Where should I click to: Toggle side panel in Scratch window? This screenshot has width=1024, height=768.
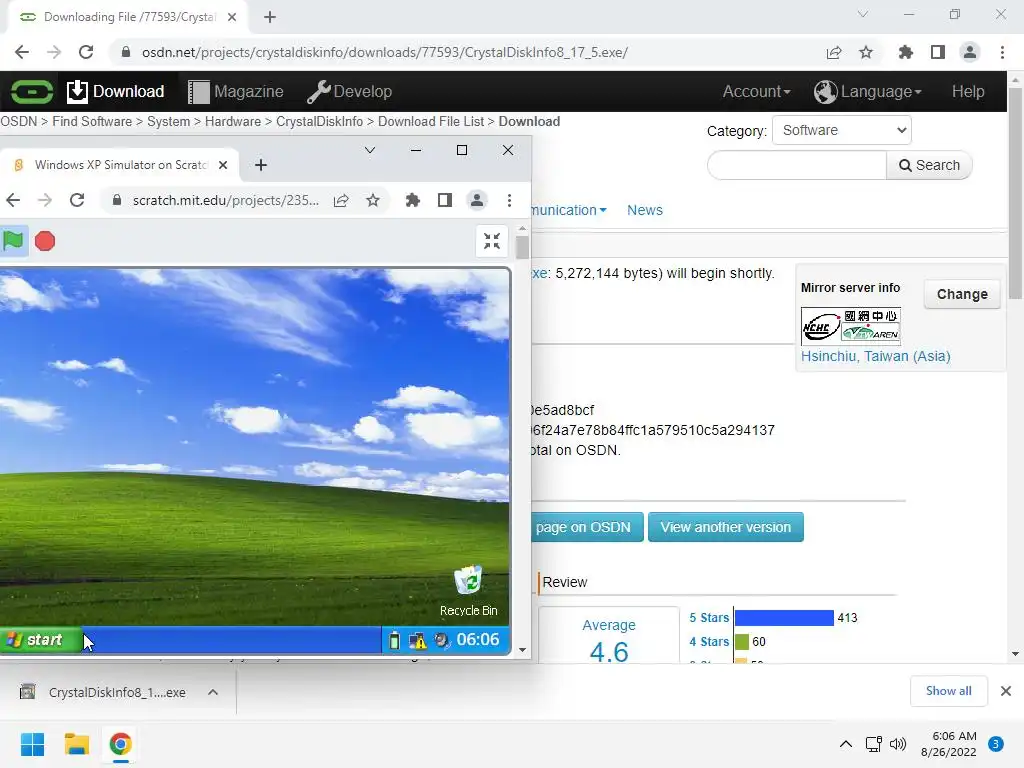[445, 200]
